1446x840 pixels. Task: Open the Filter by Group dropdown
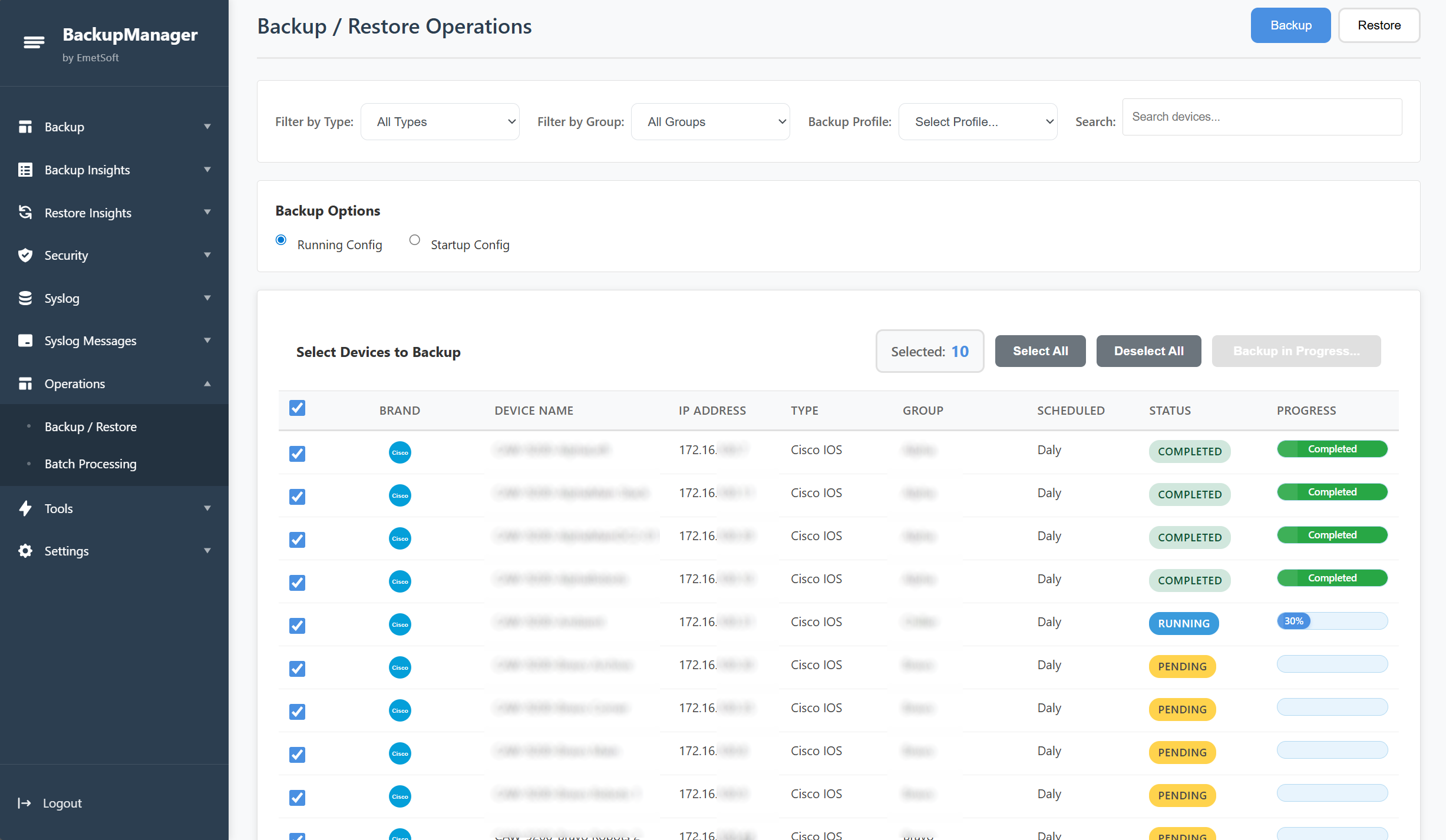click(711, 122)
